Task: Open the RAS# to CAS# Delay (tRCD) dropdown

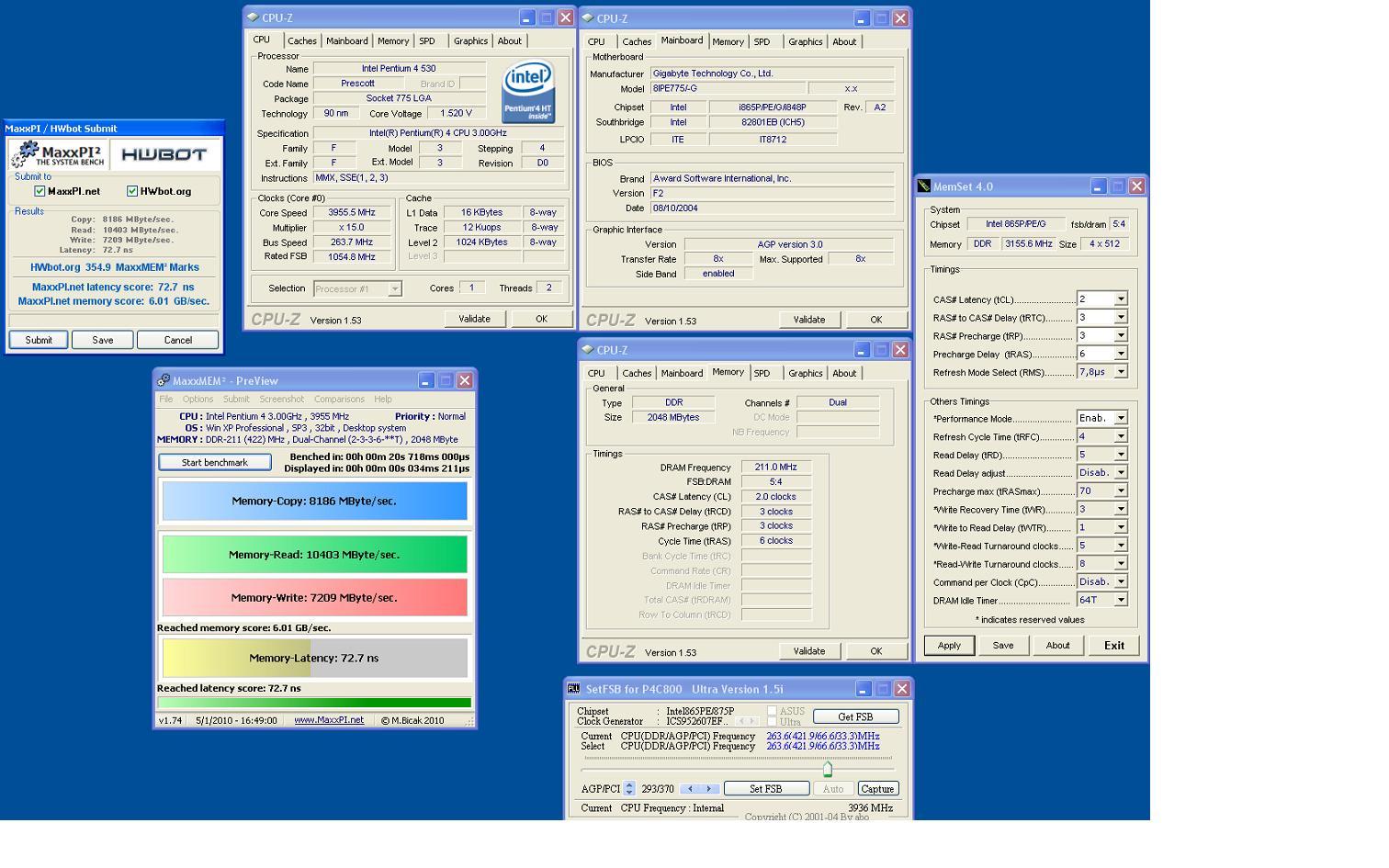Action: 1121,318
